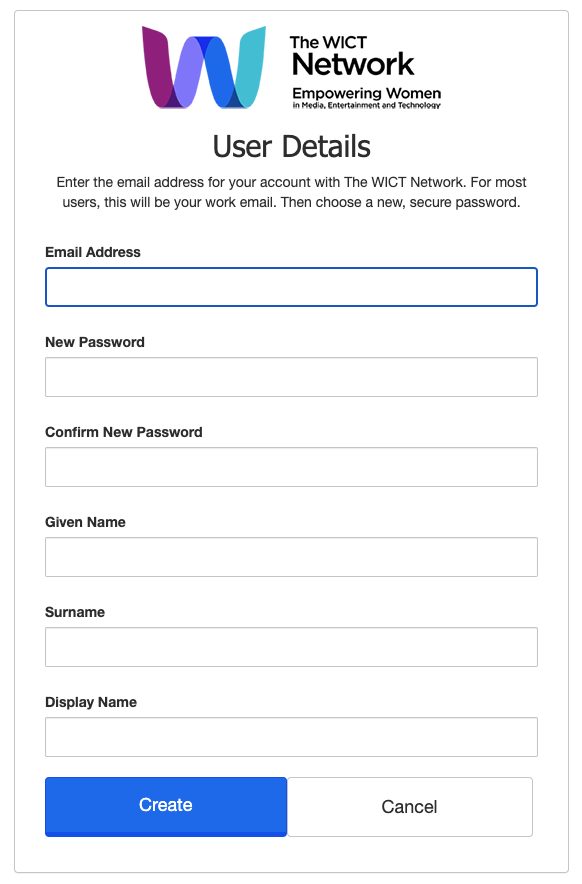Click the colorful W ribbon logo
Image resolution: width=582 pixels, height=884 pixels.
(204, 67)
